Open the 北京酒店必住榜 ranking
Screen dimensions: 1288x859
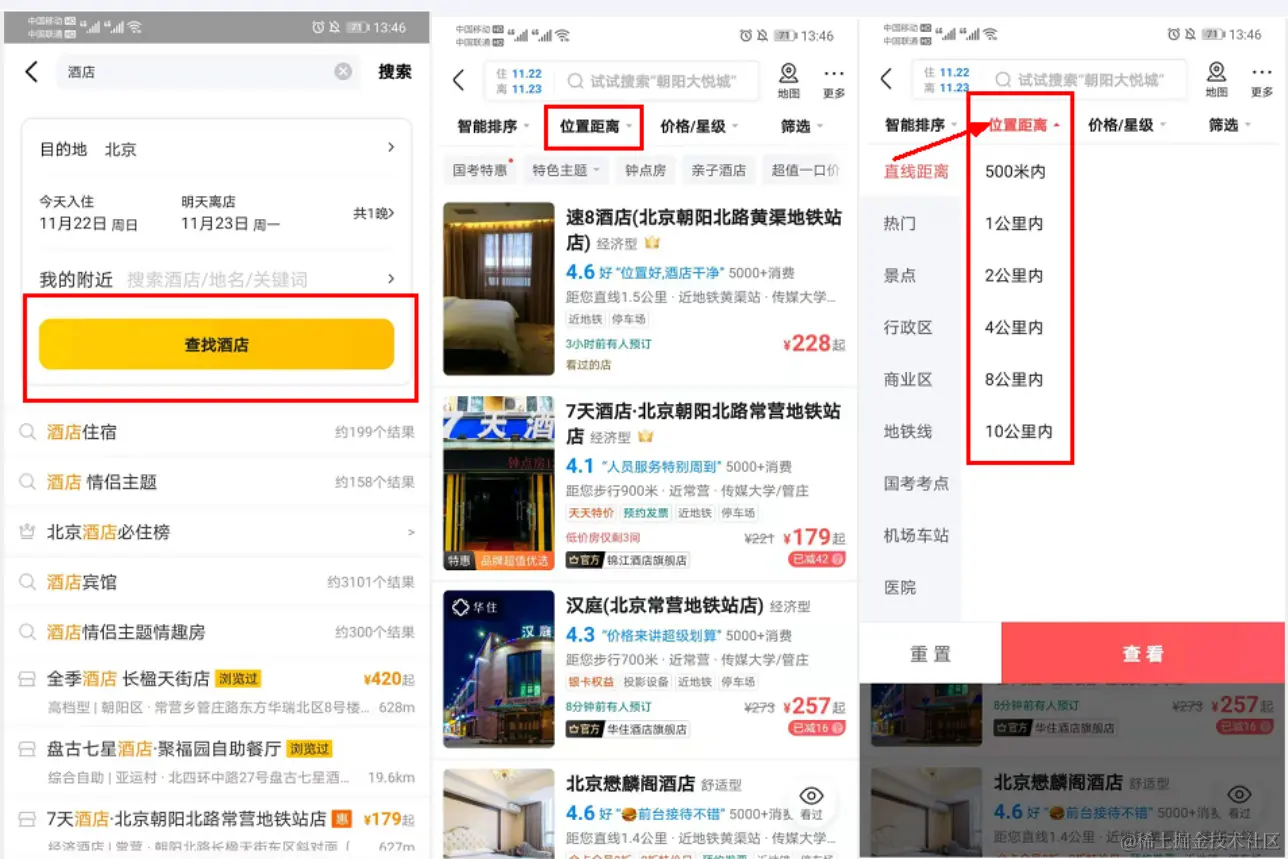[216, 532]
